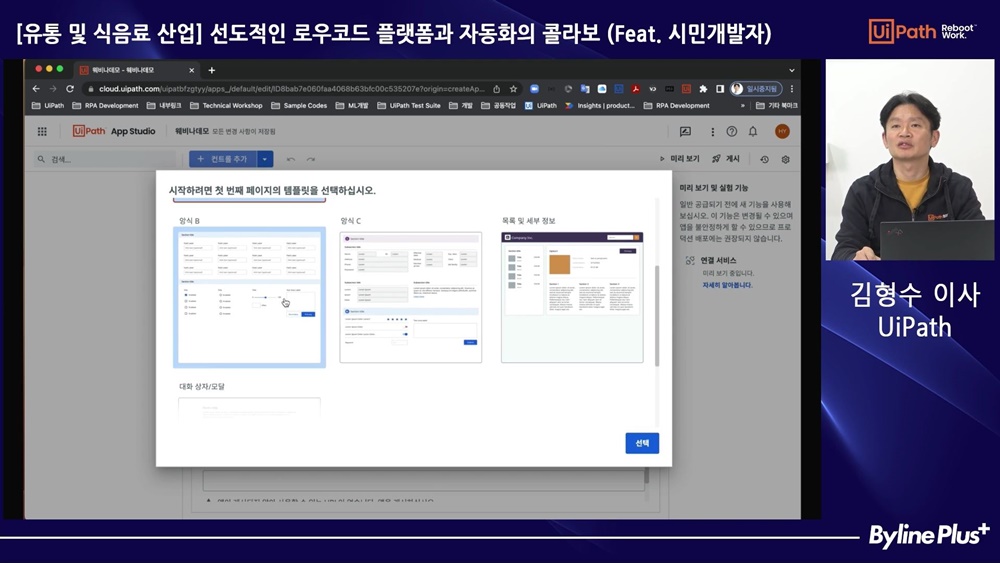Open the 기타 북마크 folder
The image size is (1000, 563).
tap(777, 106)
